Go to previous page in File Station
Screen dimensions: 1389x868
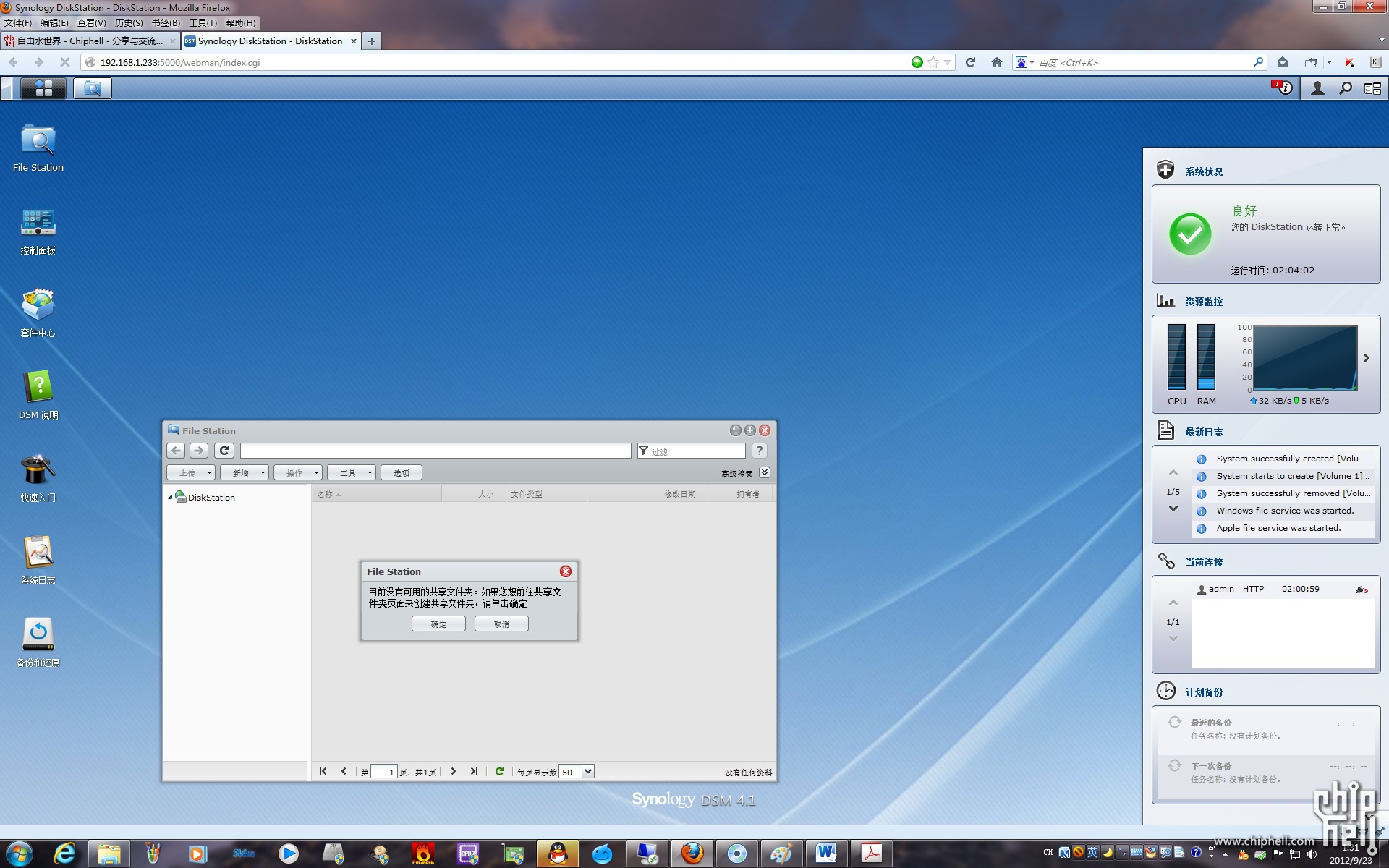tap(344, 772)
